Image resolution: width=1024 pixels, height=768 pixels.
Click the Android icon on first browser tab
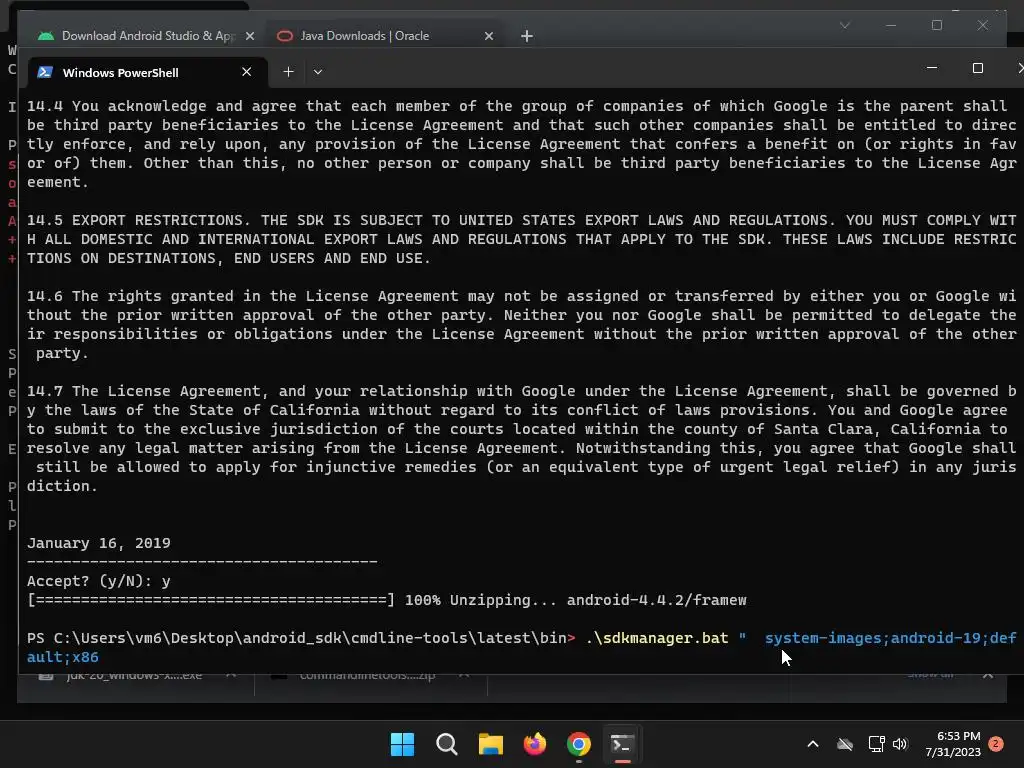(x=46, y=36)
